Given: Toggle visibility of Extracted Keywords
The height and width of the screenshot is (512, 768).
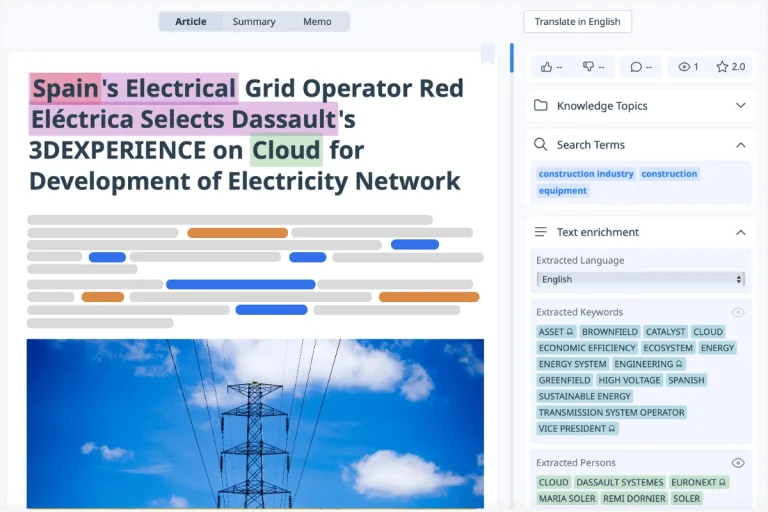Looking at the screenshot, I should 738,312.
